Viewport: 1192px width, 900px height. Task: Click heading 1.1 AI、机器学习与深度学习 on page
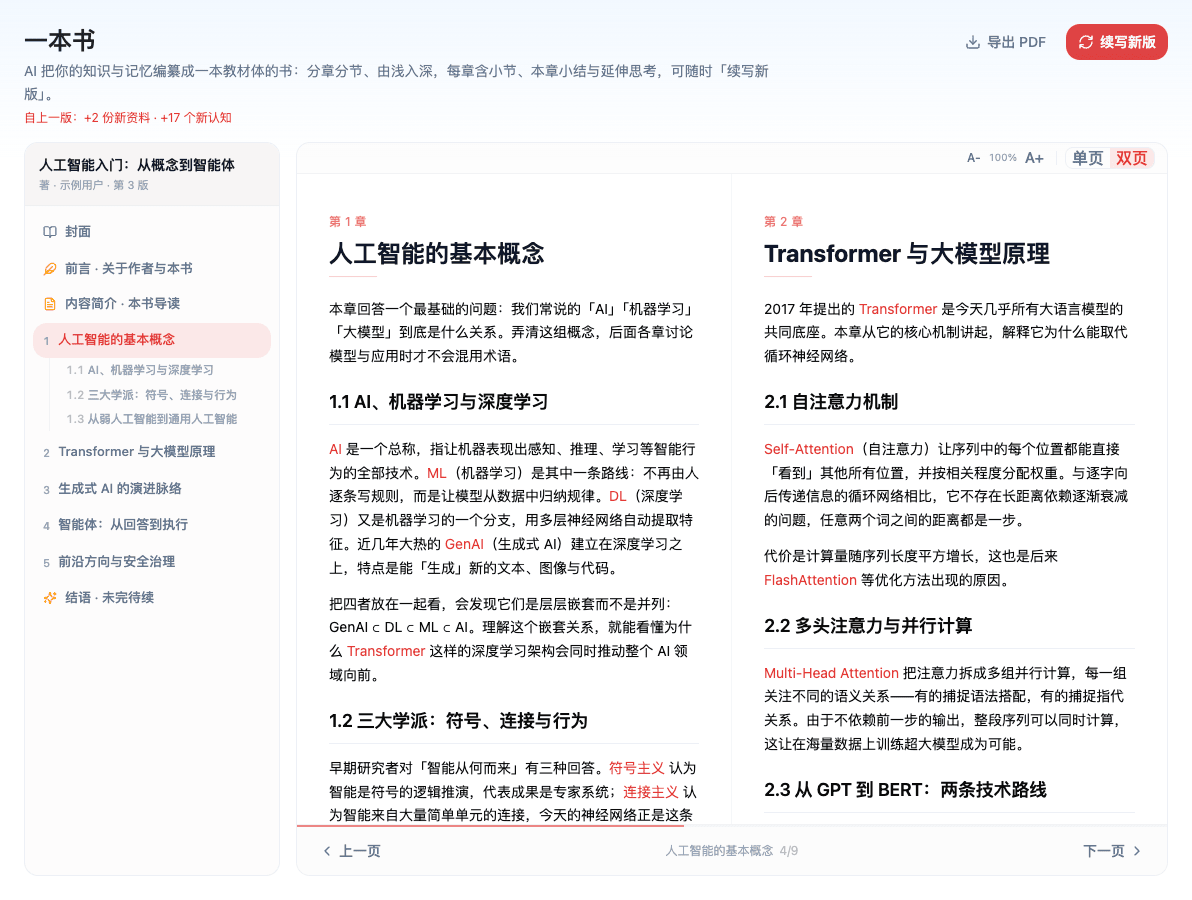point(439,402)
